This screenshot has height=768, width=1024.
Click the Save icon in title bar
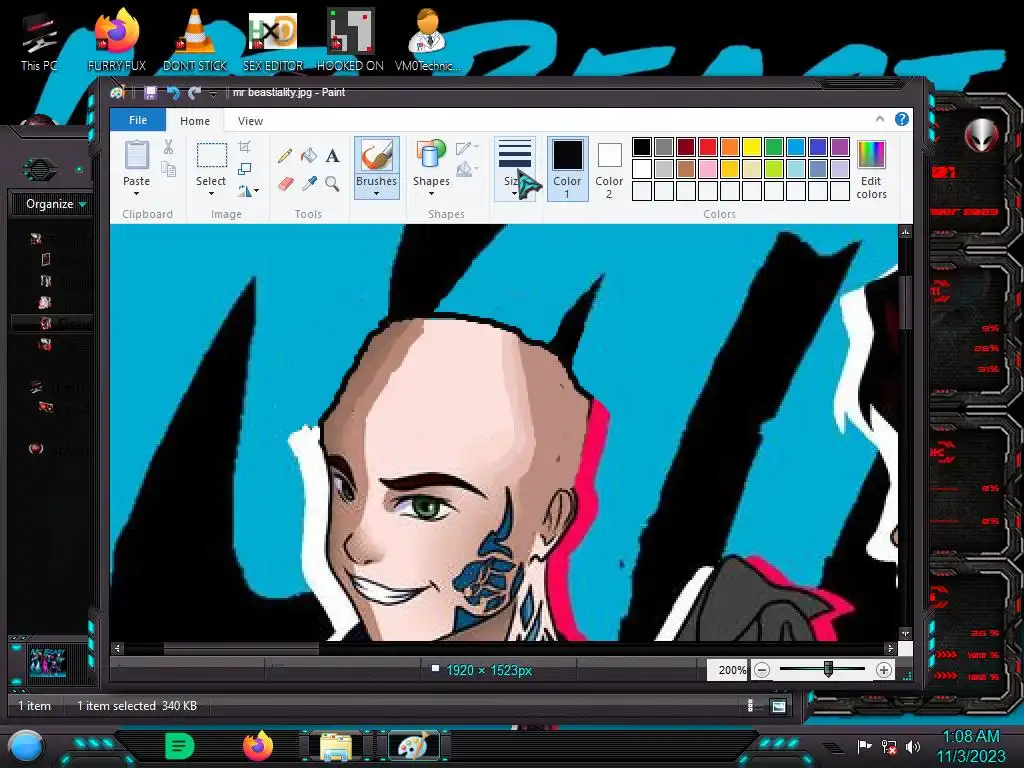pyautogui.click(x=150, y=93)
